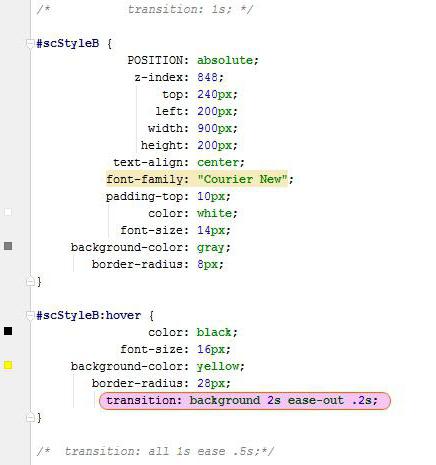Click the background-color value yellow
This screenshot has height=465, width=436.
[x=218, y=367]
